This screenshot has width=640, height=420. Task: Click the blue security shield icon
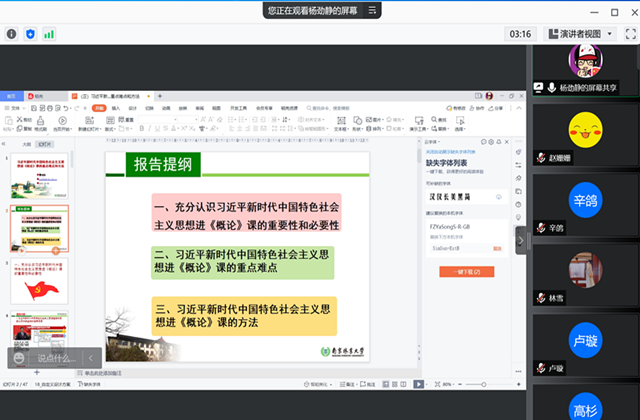coord(30,34)
